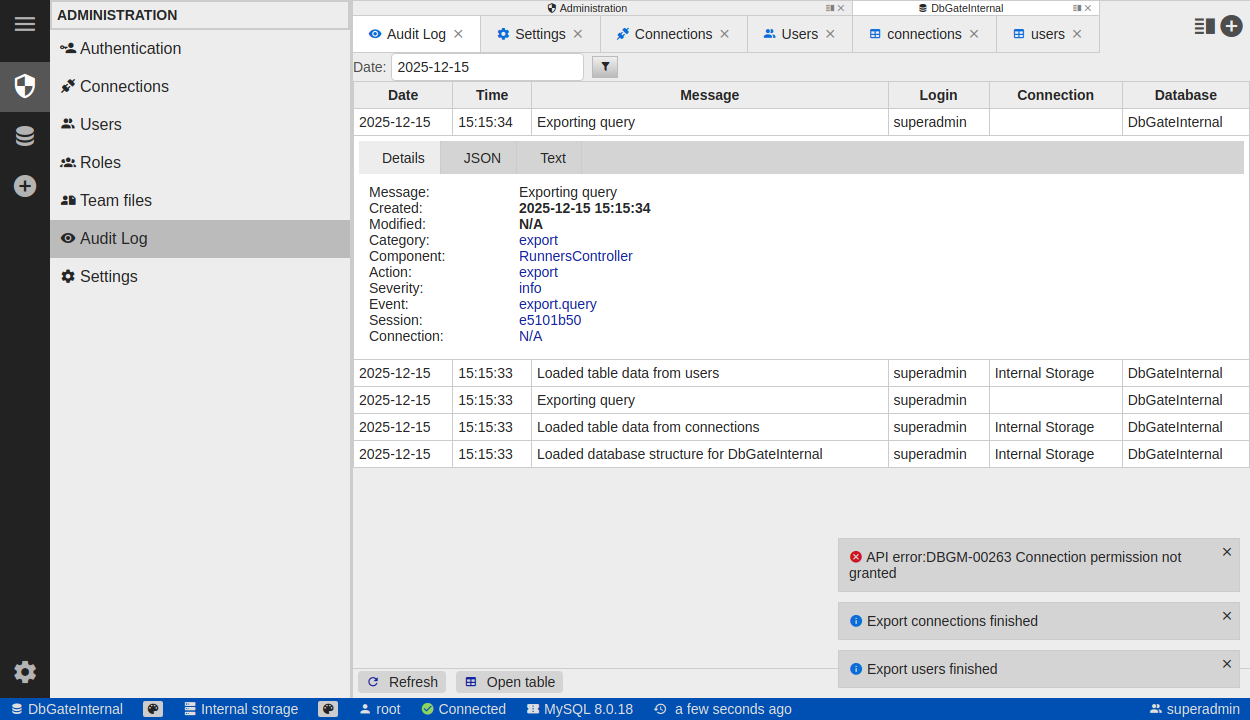Expand the Loaded table data from users row
The width and height of the screenshot is (1250, 720).
click(628, 373)
